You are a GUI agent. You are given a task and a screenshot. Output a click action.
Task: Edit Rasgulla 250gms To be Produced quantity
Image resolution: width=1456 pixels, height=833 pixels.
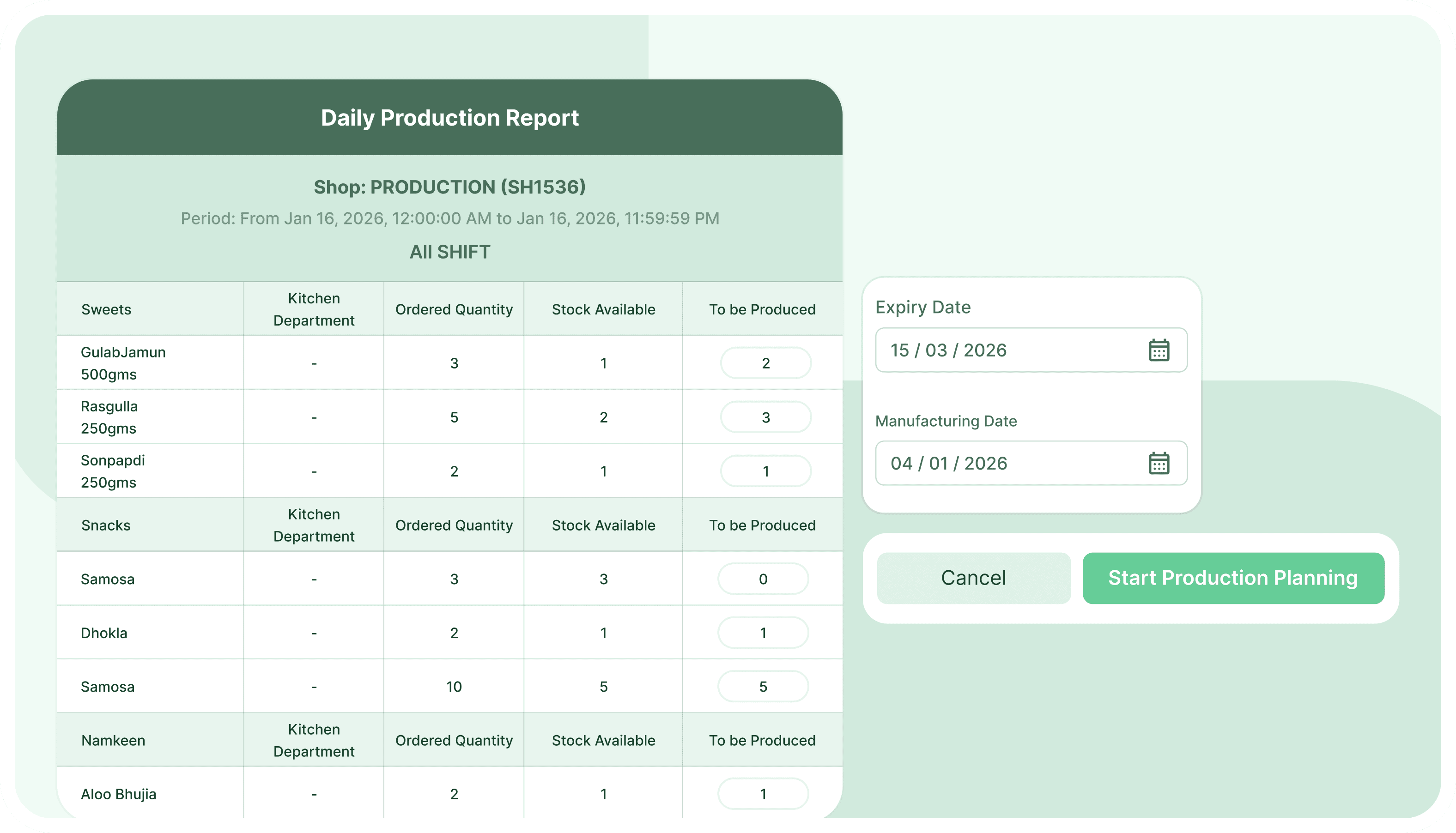coord(765,416)
